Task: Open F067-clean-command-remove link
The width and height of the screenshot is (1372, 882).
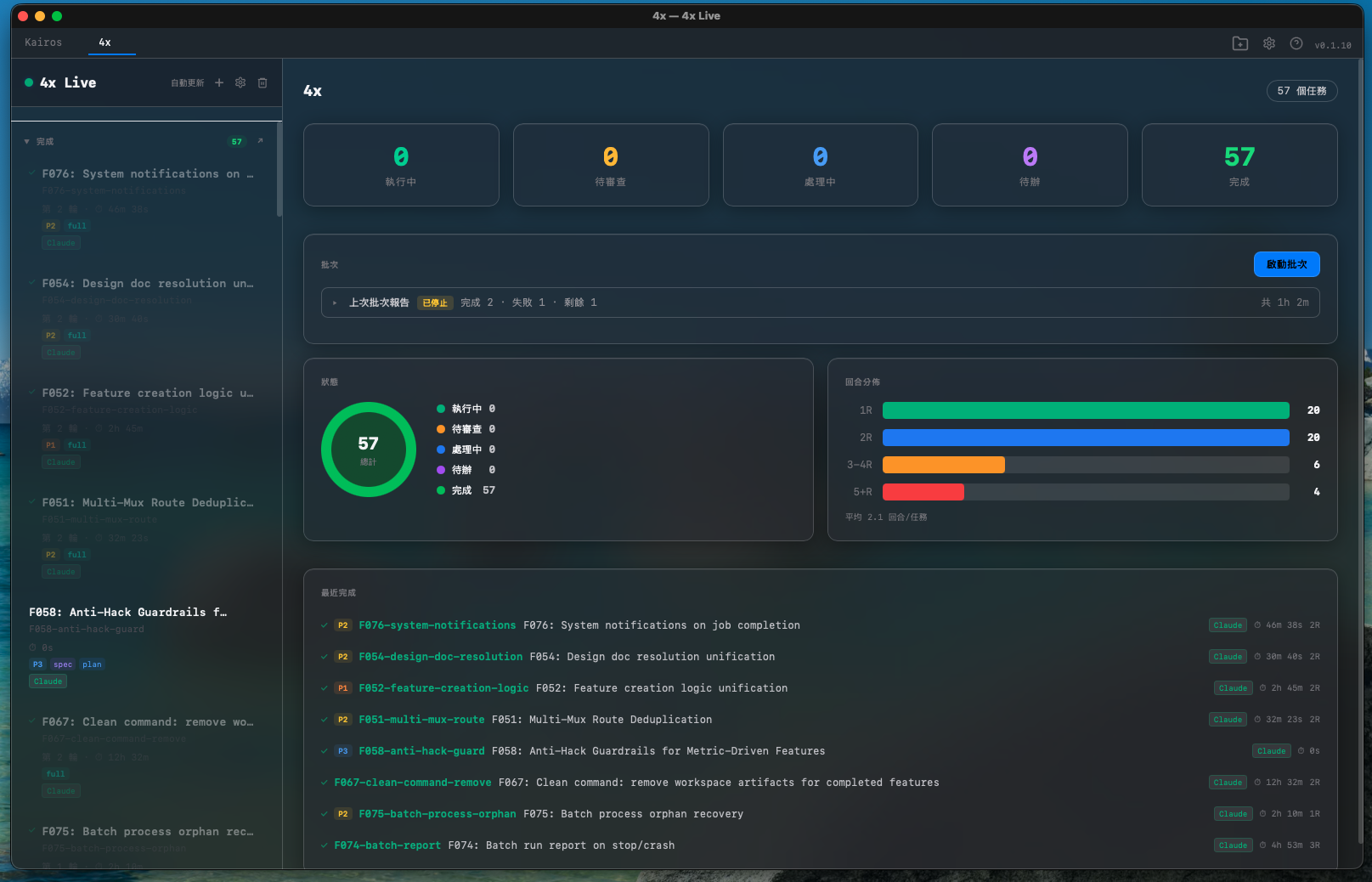Action: (x=413, y=783)
